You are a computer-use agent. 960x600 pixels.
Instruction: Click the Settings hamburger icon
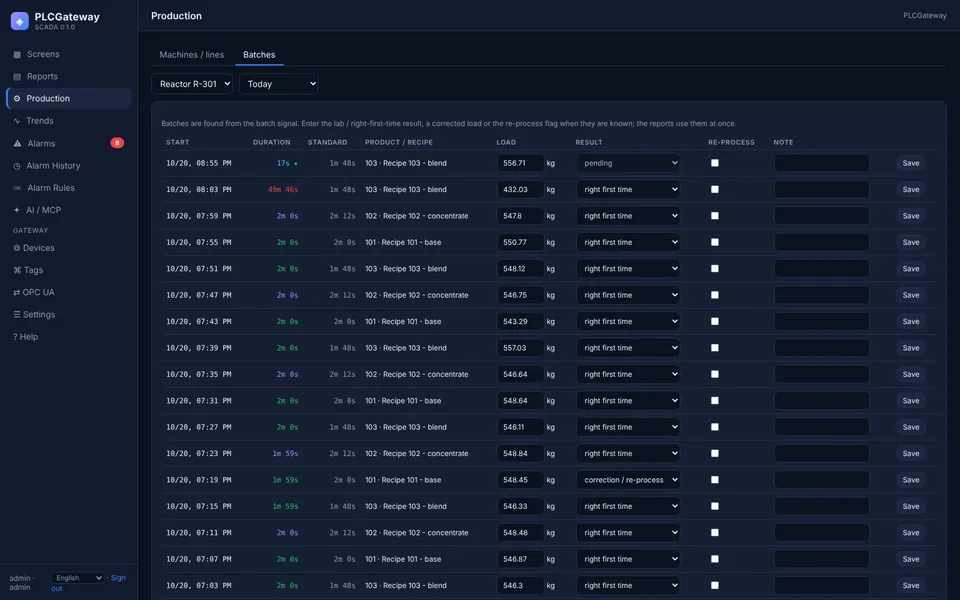click(x=17, y=315)
